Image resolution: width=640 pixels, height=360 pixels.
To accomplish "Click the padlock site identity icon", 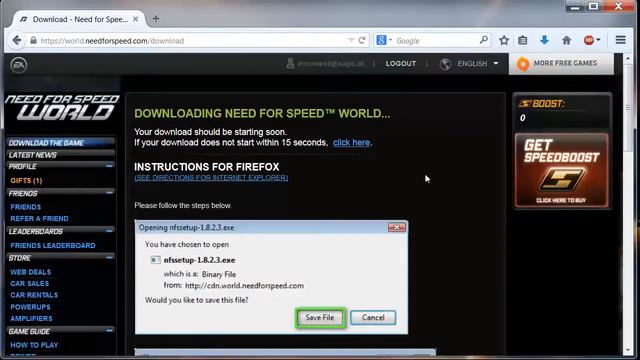I will (x=33, y=40).
